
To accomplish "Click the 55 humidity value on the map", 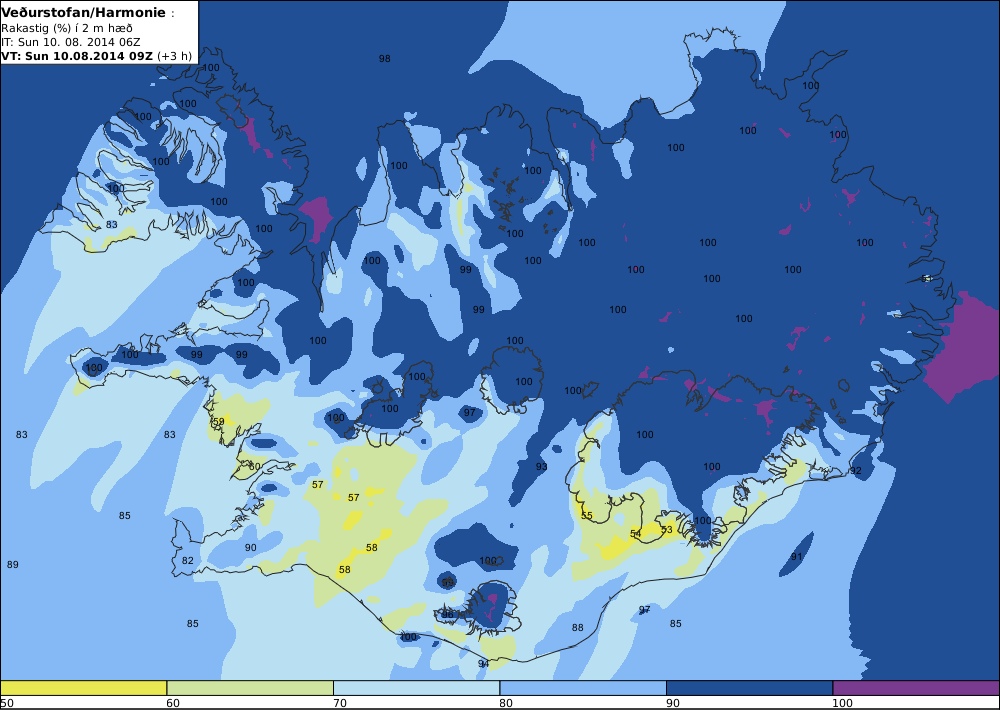I will pyautogui.click(x=587, y=515).
